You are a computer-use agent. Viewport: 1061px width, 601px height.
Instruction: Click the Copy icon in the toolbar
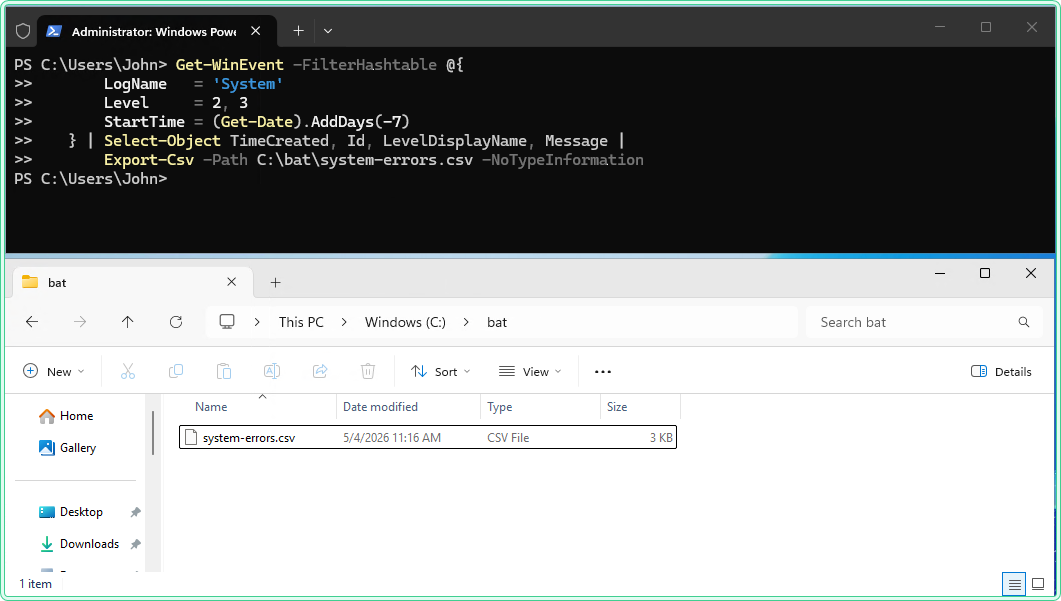click(176, 371)
